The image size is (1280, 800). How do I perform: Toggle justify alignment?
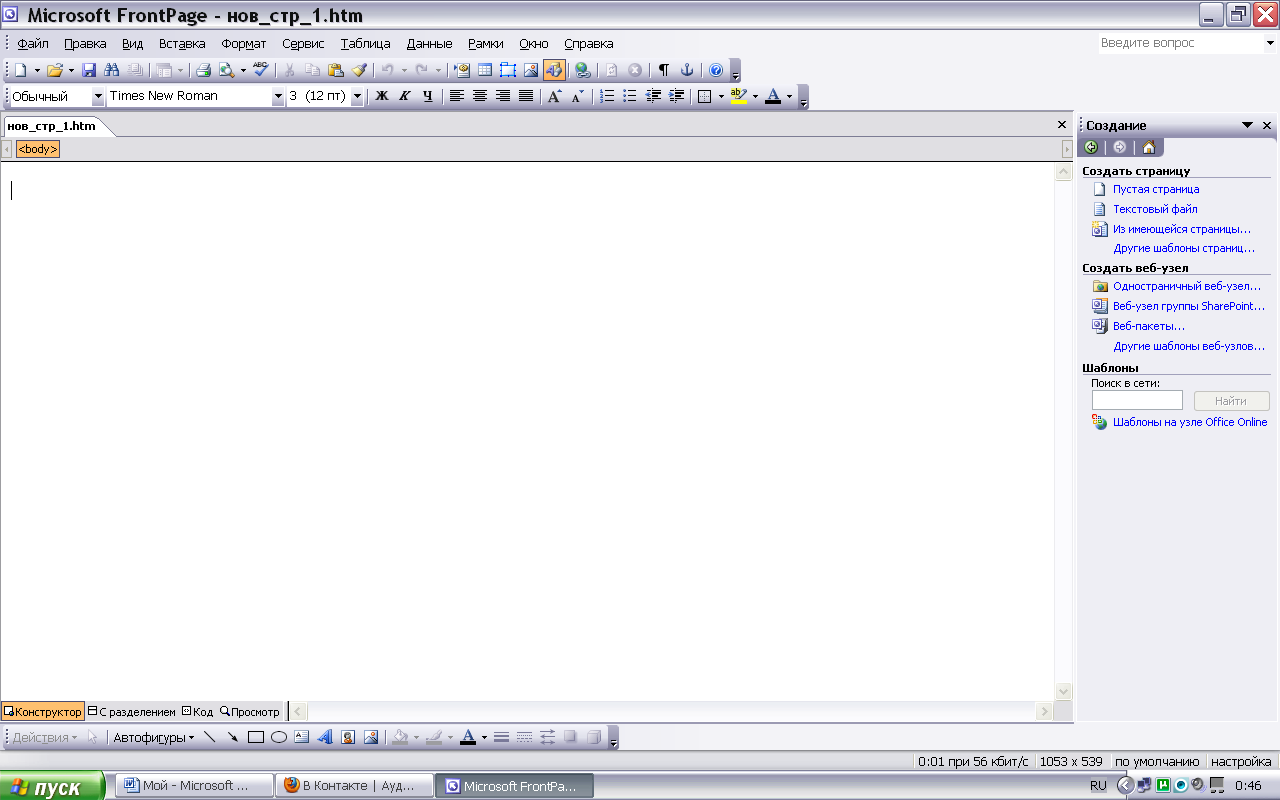coord(526,96)
